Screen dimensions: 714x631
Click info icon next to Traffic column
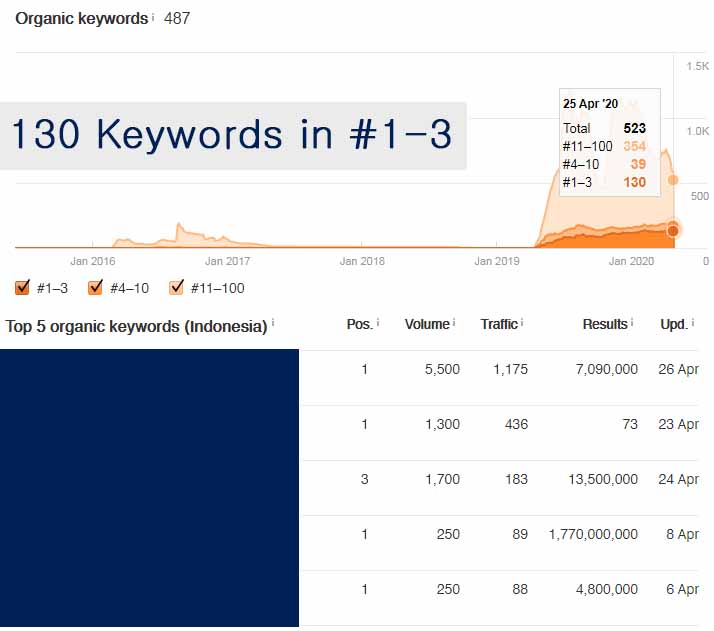(x=522, y=322)
